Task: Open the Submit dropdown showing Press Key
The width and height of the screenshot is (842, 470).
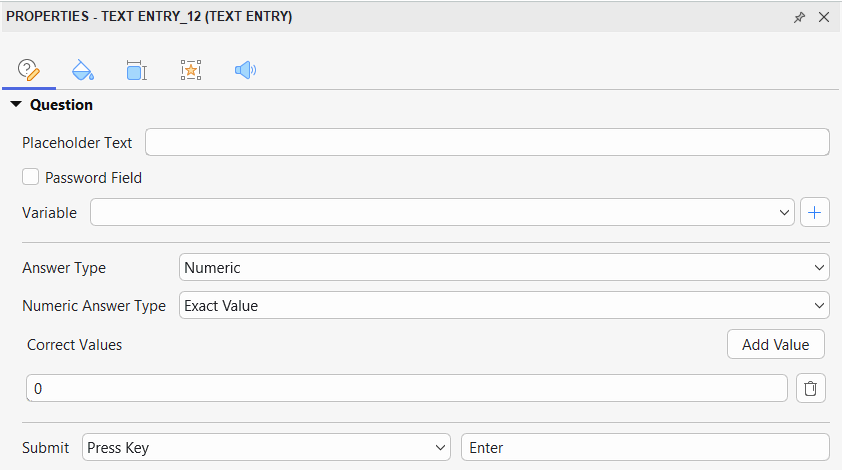Action: point(266,447)
